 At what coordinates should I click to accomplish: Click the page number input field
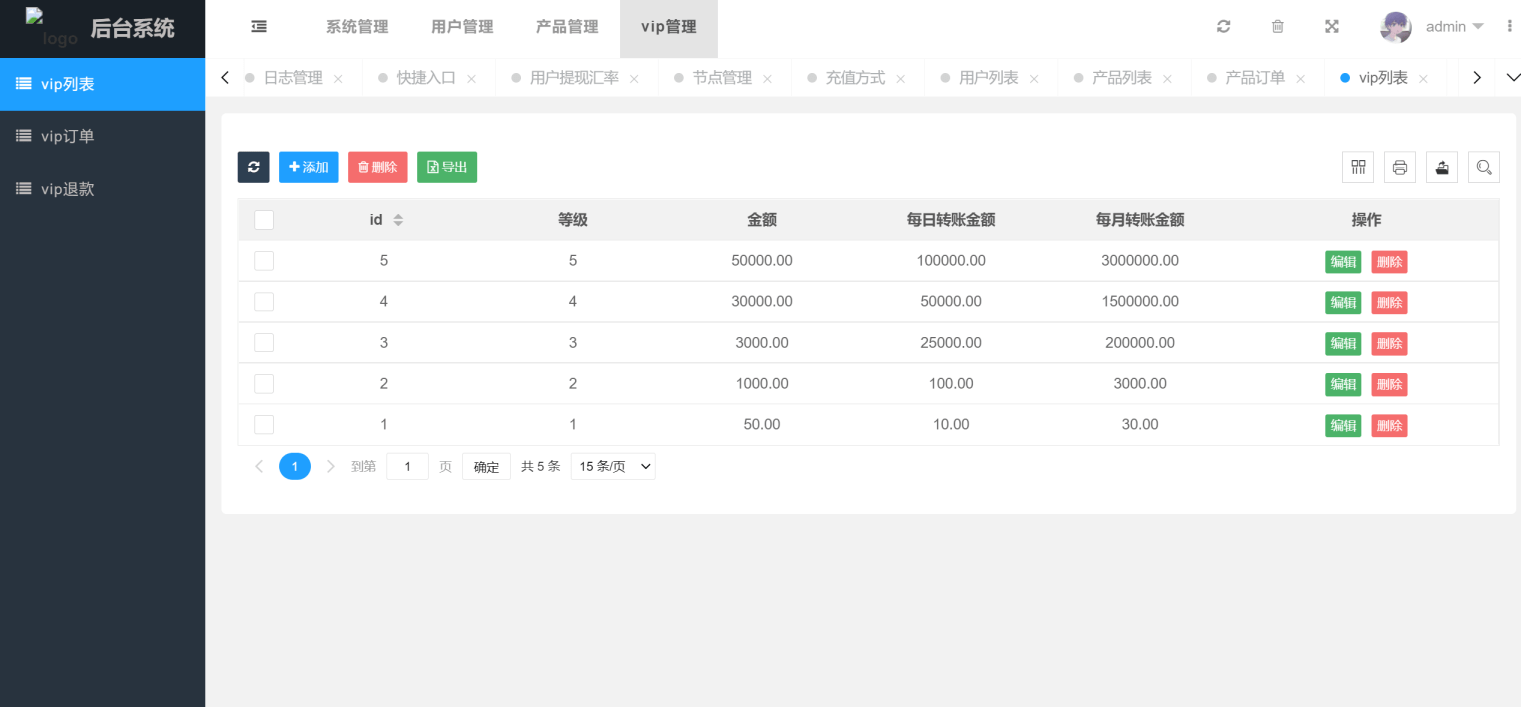(x=407, y=466)
